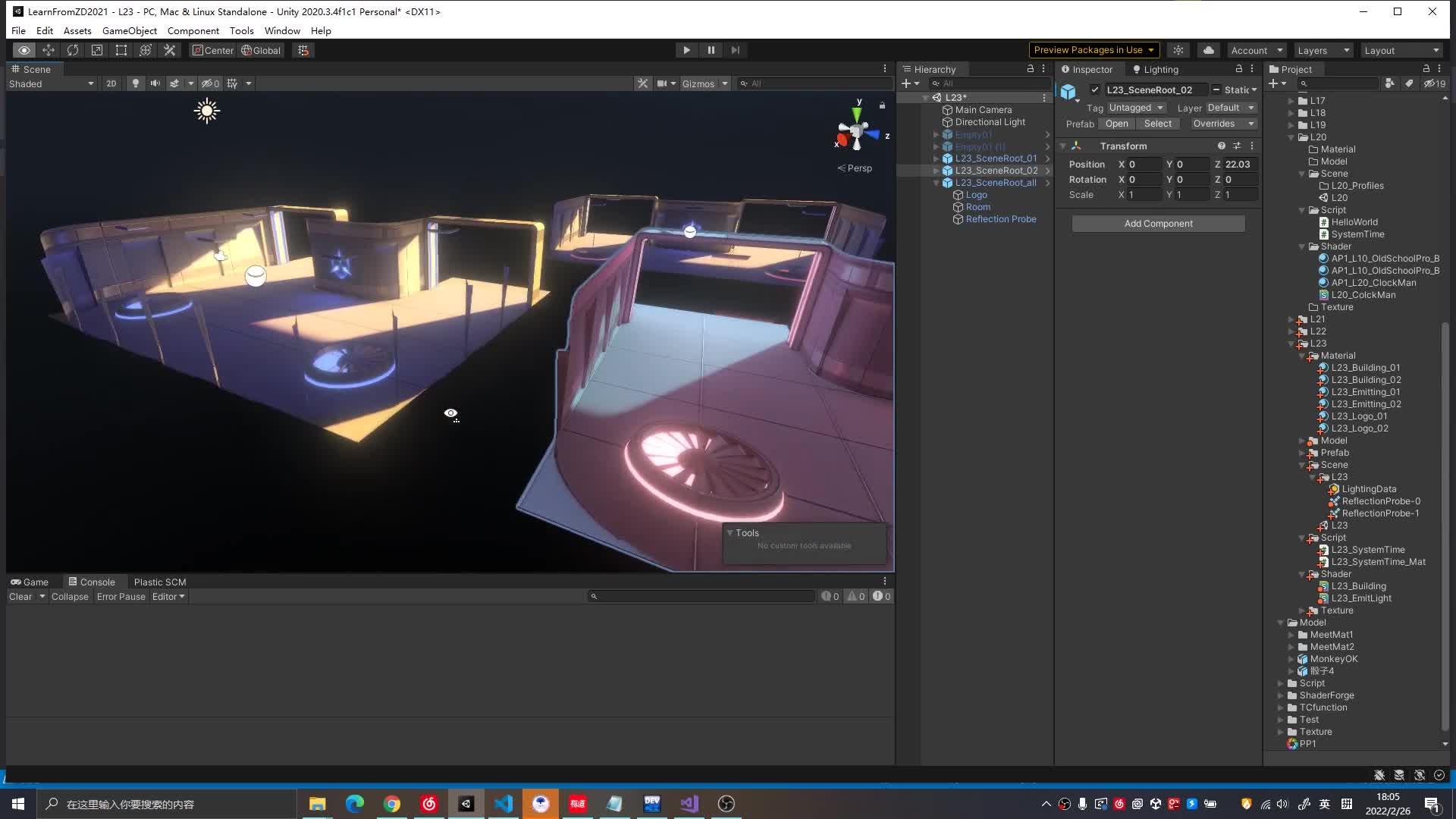Open Layer Default dropdown
This screenshot has height=819, width=1456.
click(x=1231, y=108)
